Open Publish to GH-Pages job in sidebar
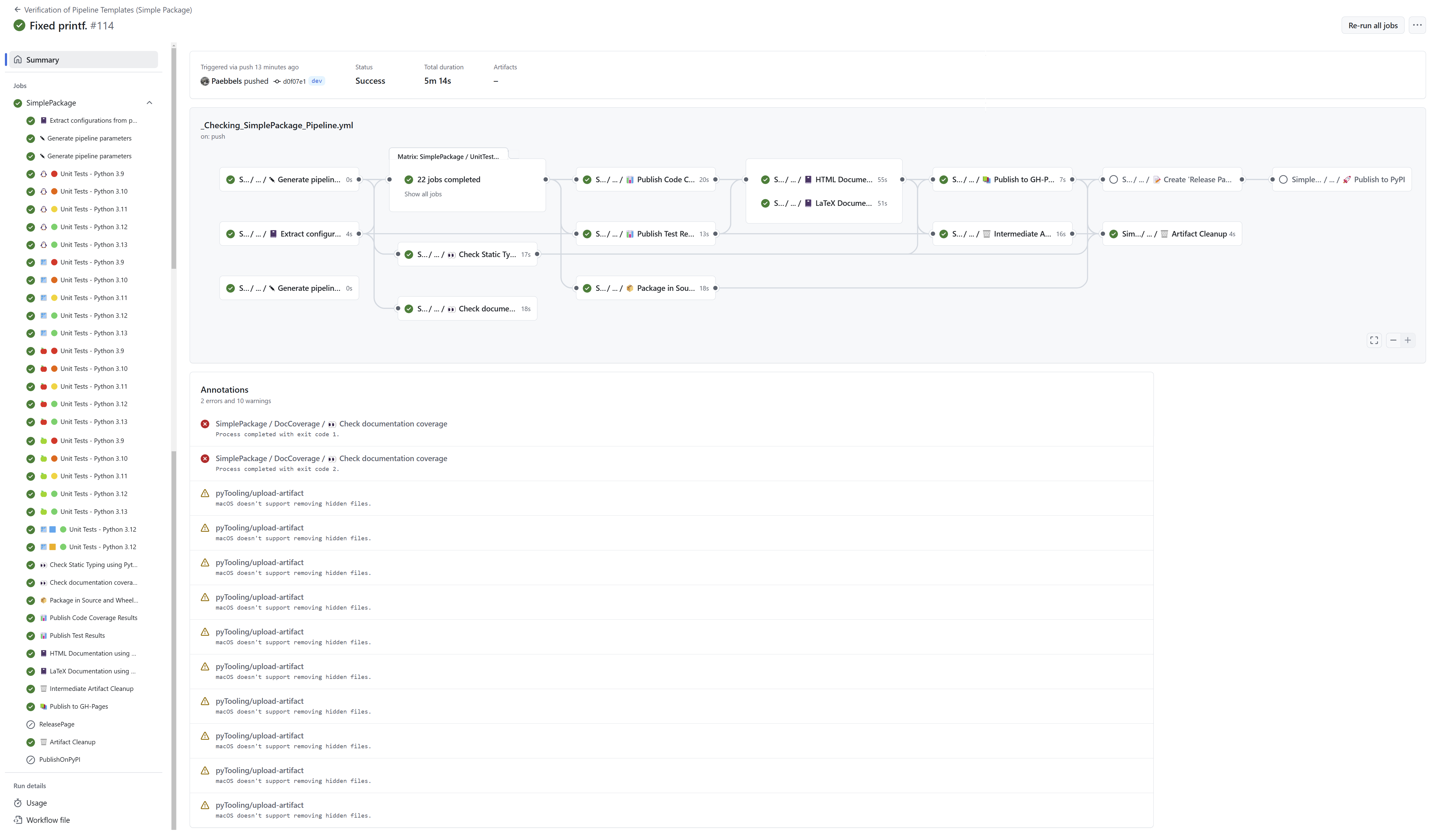 tap(79, 706)
